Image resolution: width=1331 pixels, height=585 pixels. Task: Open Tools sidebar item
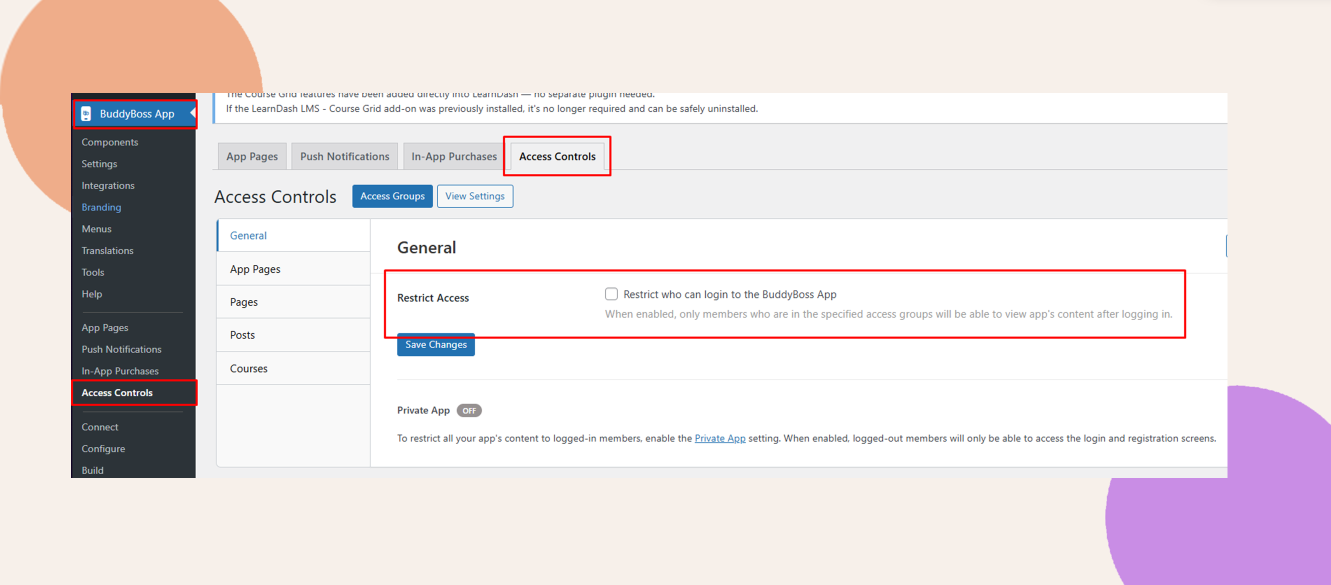[x=93, y=272]
